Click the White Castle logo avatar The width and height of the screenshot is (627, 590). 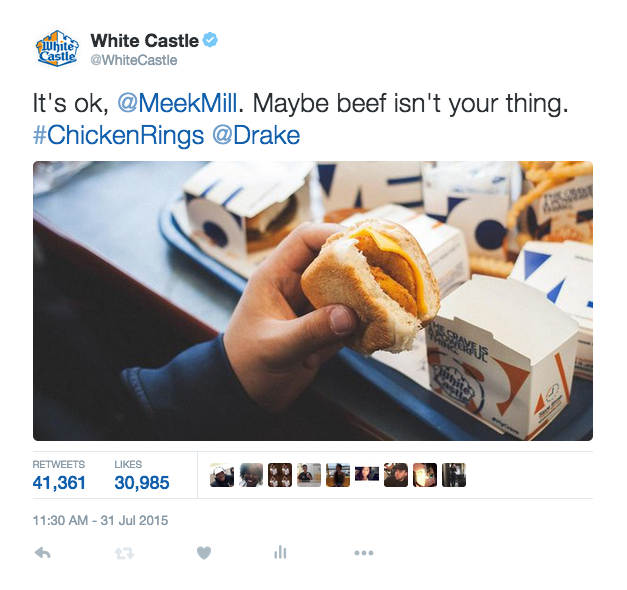tap(57, 49)
